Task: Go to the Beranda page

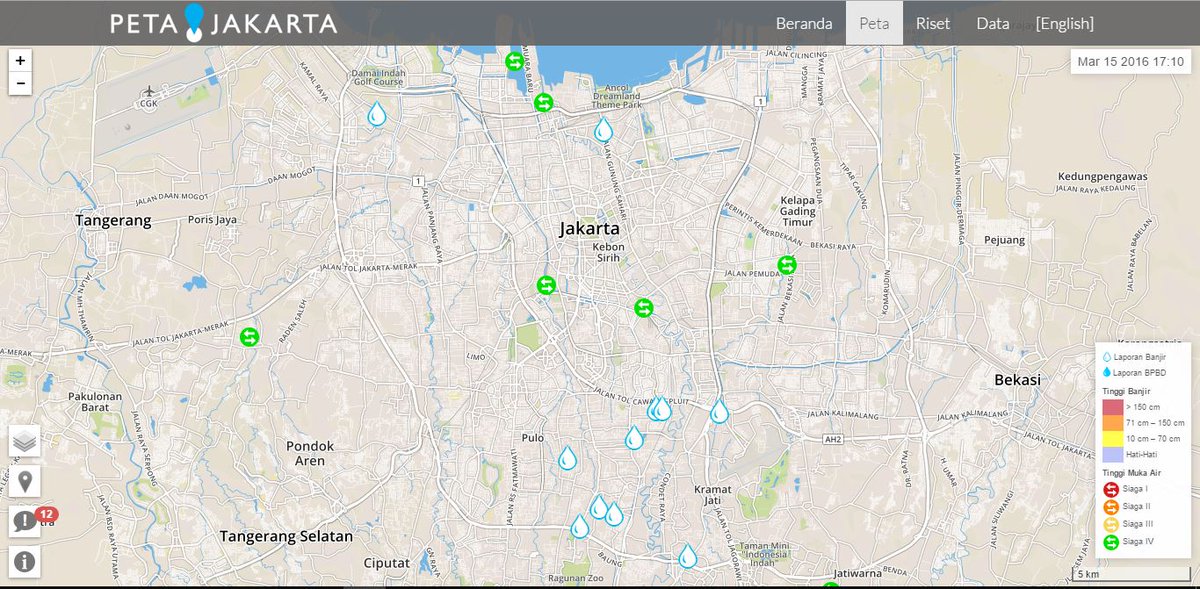Action: [x=804, y=23]
